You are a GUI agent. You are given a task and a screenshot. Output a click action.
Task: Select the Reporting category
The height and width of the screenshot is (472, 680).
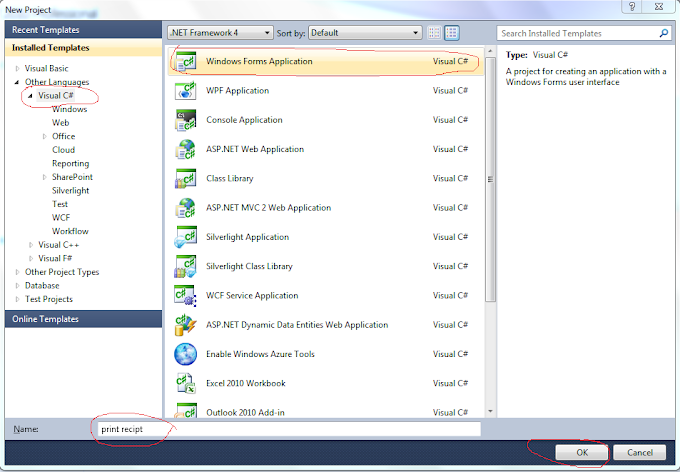point(70,164)
